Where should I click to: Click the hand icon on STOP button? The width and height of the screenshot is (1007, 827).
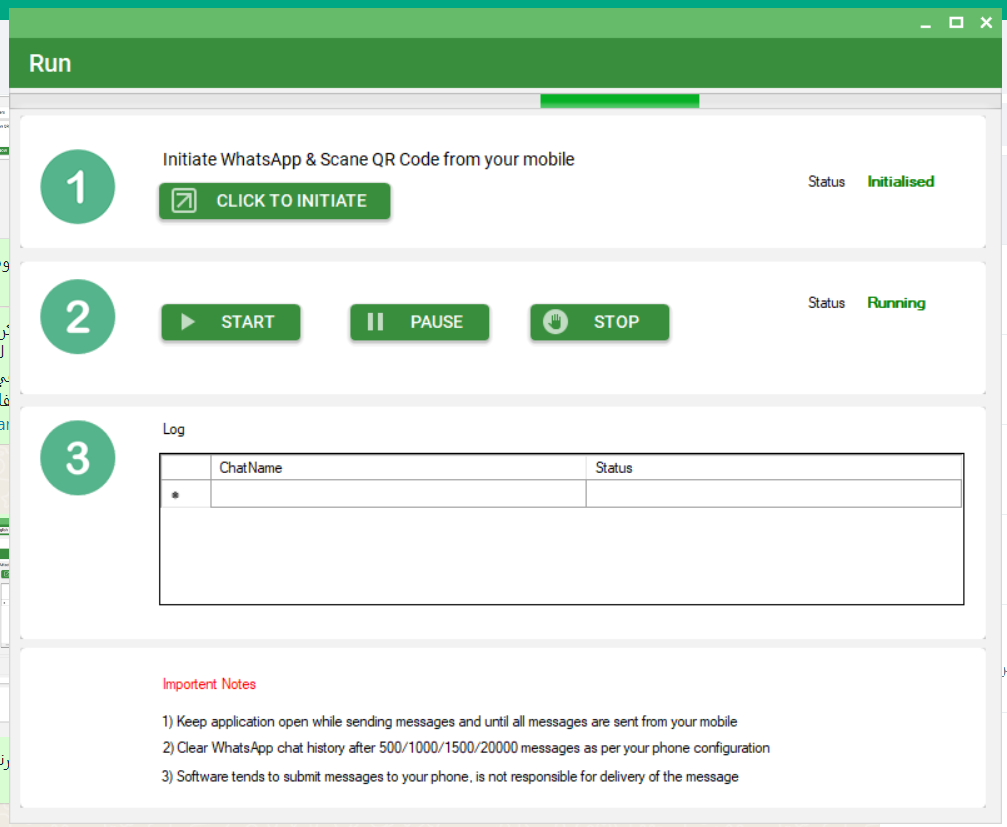coord(556,322)
